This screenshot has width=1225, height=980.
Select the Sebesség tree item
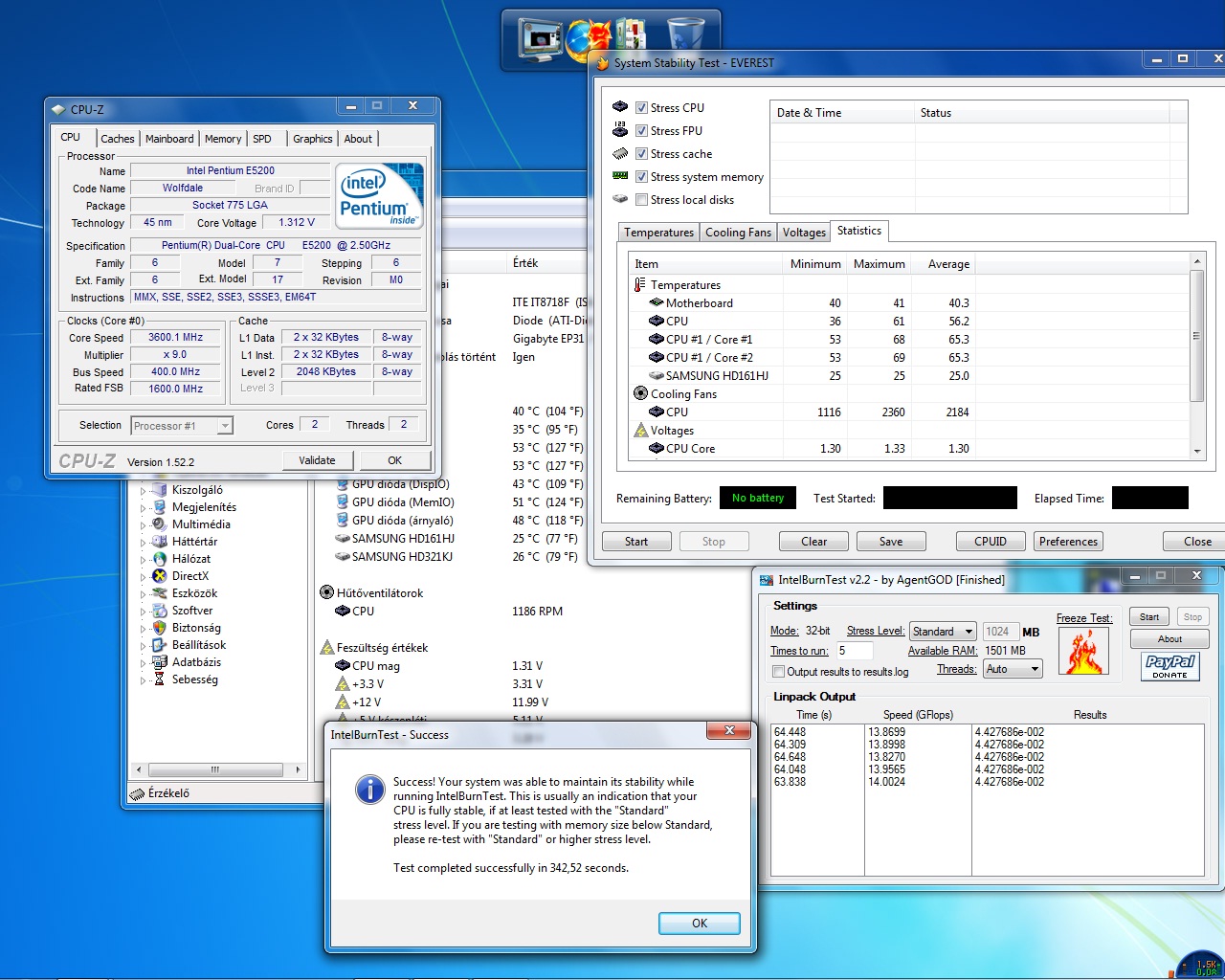pyautogui.click(x=195, y=679)
